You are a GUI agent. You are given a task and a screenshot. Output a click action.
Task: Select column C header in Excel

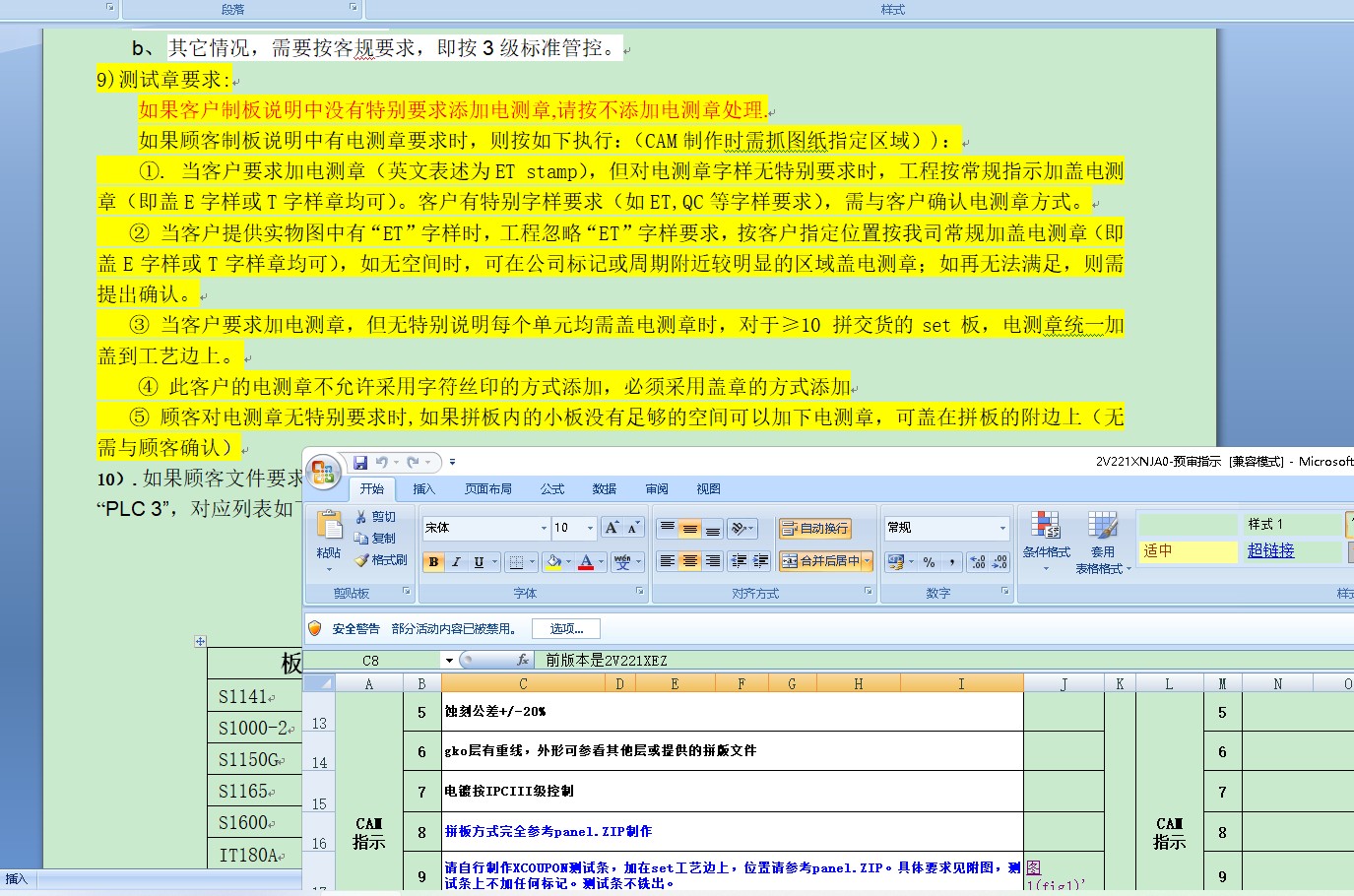(523, 683)
